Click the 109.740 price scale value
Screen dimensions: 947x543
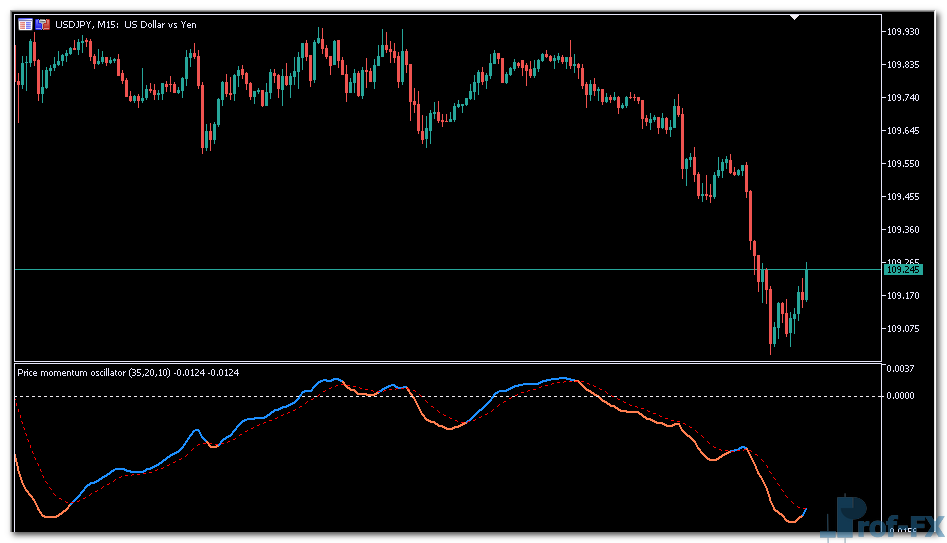902,98
